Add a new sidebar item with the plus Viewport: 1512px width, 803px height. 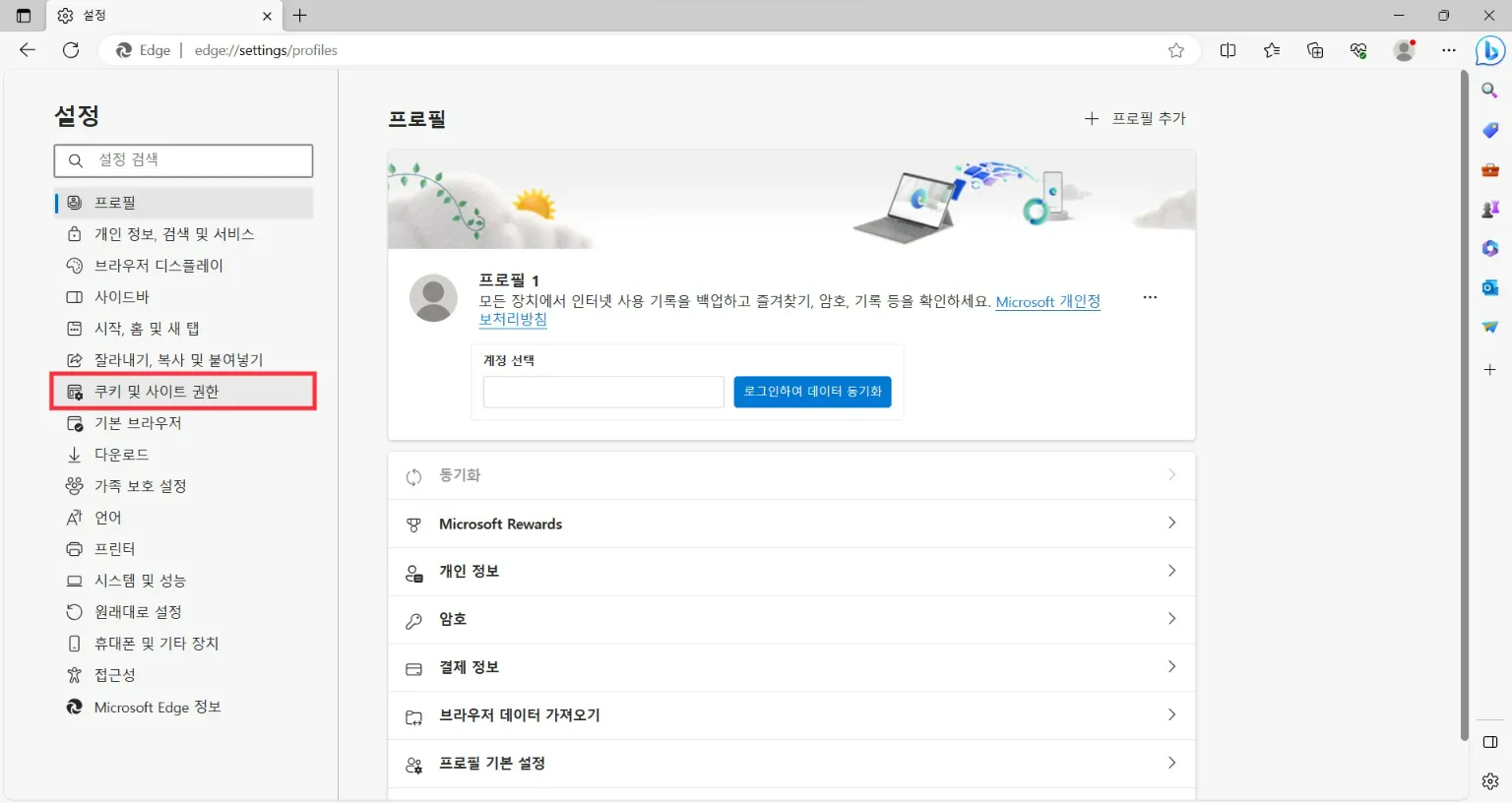[1489, 371]
